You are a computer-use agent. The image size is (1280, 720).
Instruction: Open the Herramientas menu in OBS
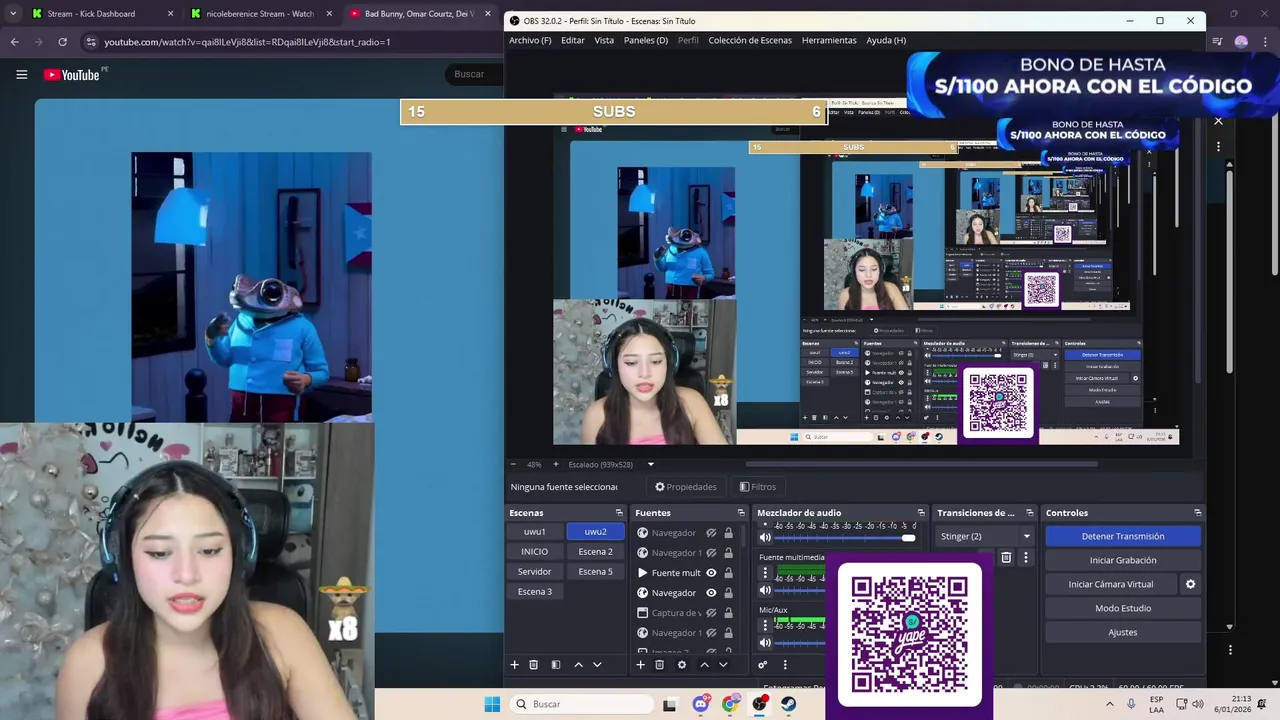click(x=829, y=40)
